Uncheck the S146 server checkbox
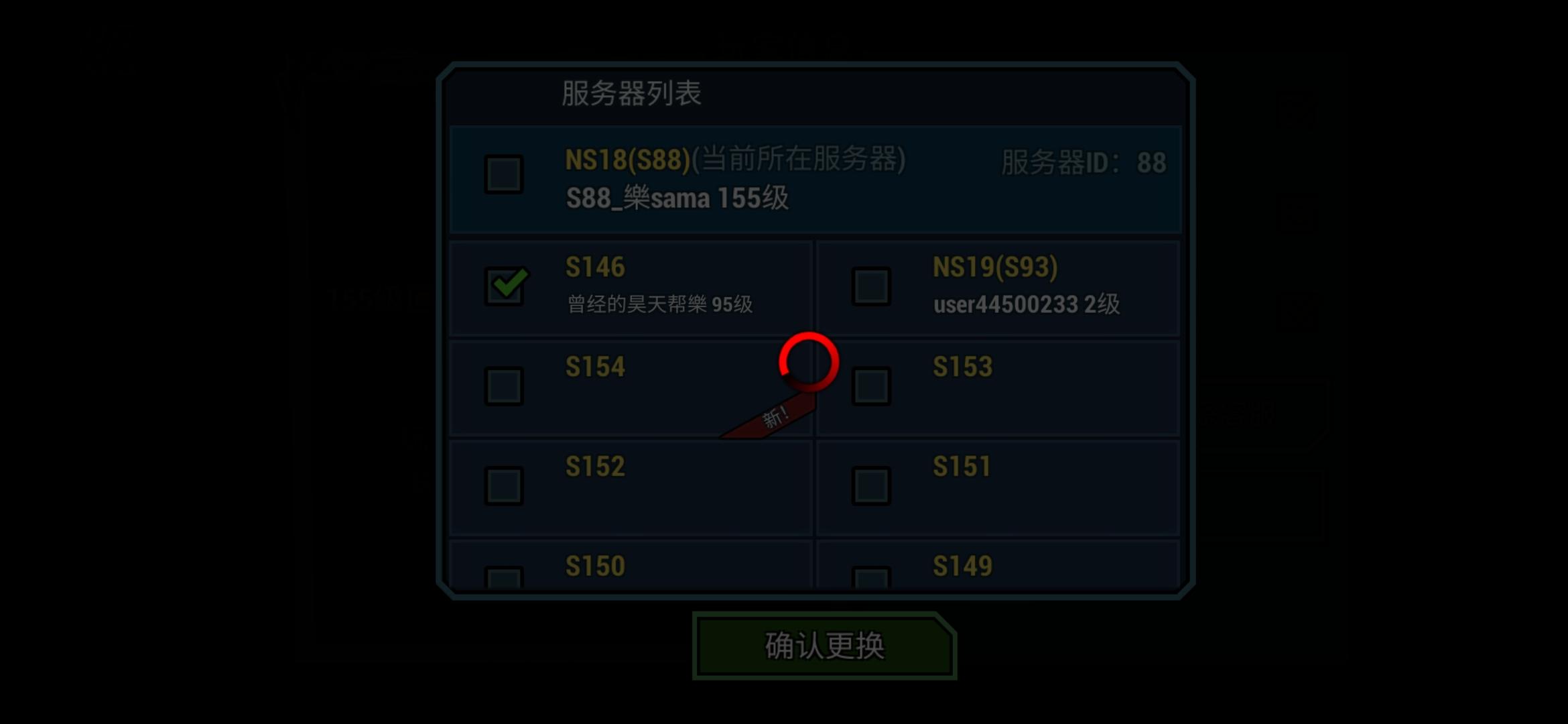Image resolution: width=1568 pixels, height=724 pixels. [x=504, y=286]
